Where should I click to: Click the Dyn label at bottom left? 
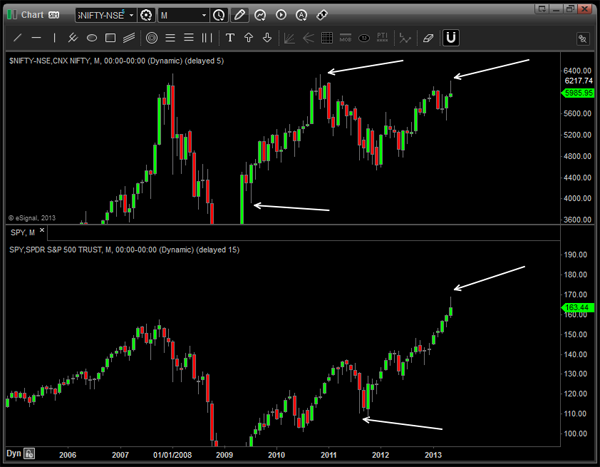click(x=13, y=454)
